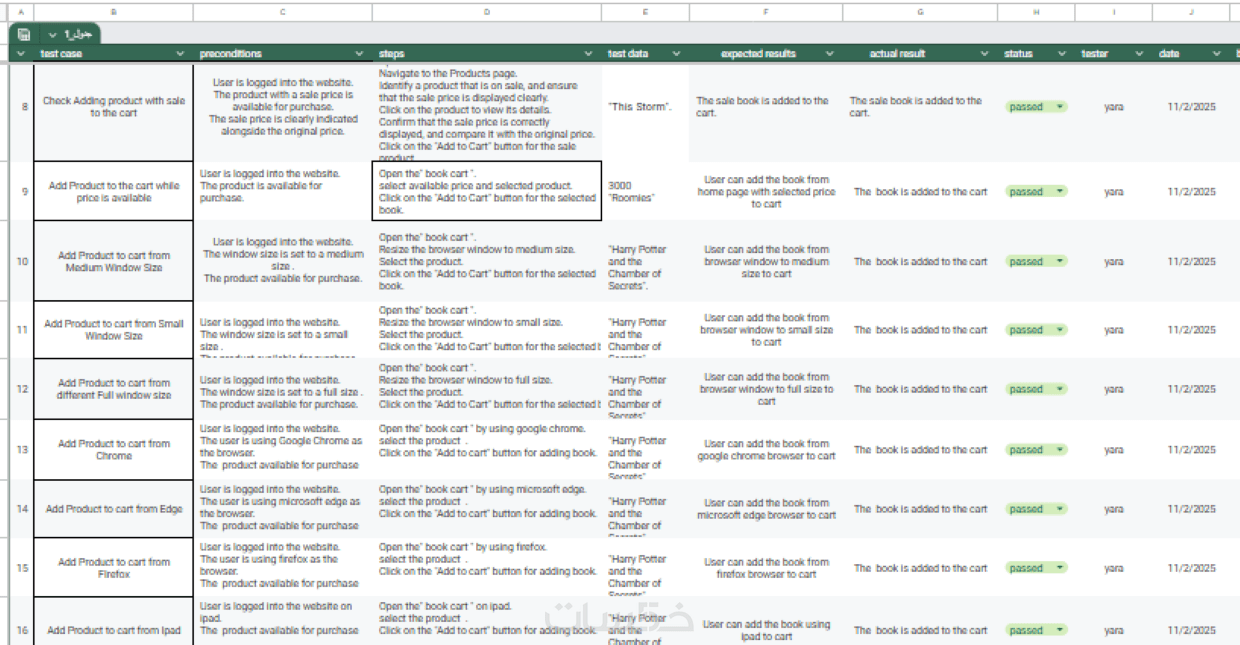The height and width of the screenshot is (645, 1240).
Task: Open the status chip in Medium Window Size row
Action: pyautogui.click(x=1036, y=262)
